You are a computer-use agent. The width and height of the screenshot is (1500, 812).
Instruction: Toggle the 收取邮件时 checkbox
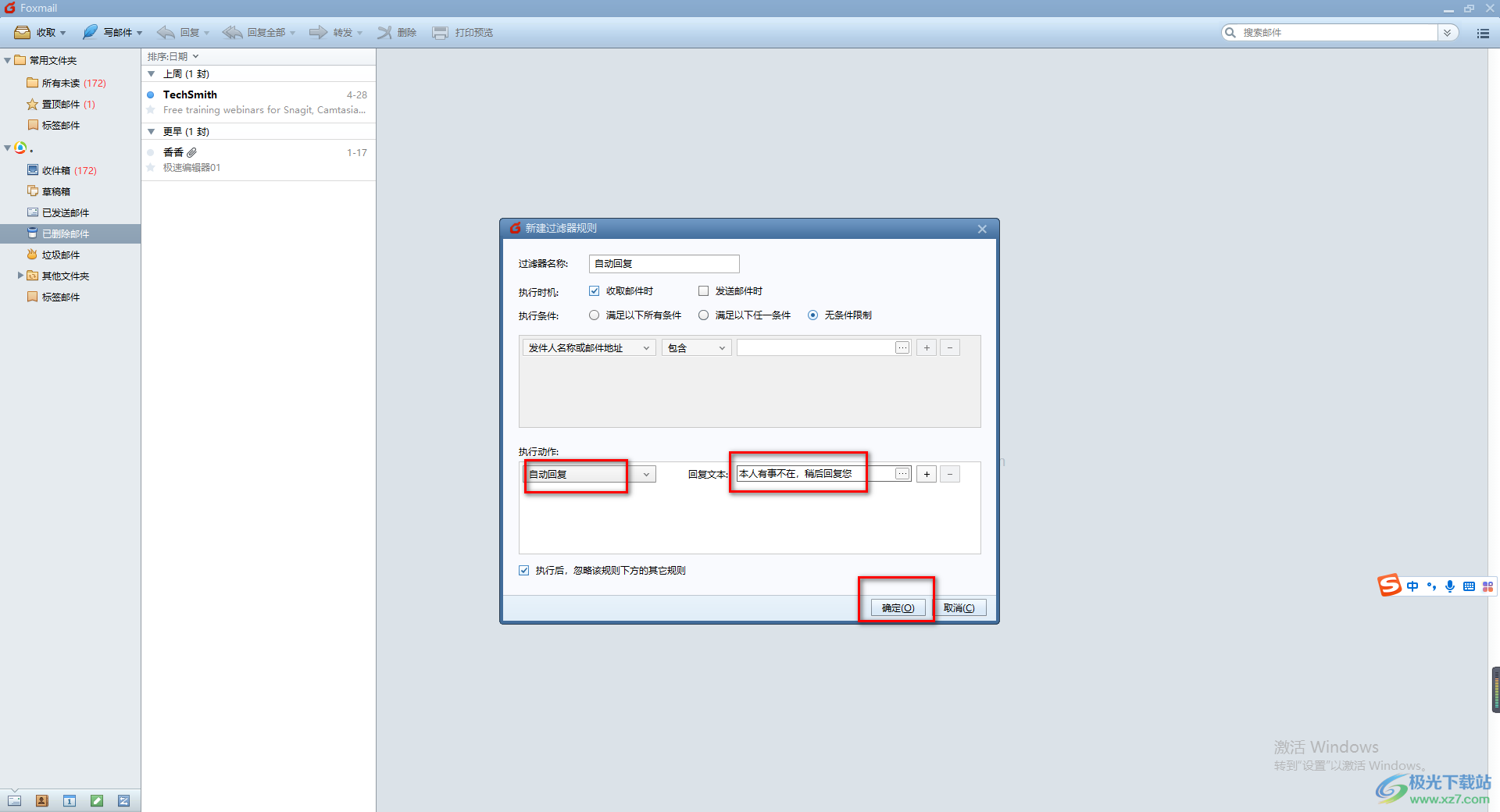coord(595,290)
